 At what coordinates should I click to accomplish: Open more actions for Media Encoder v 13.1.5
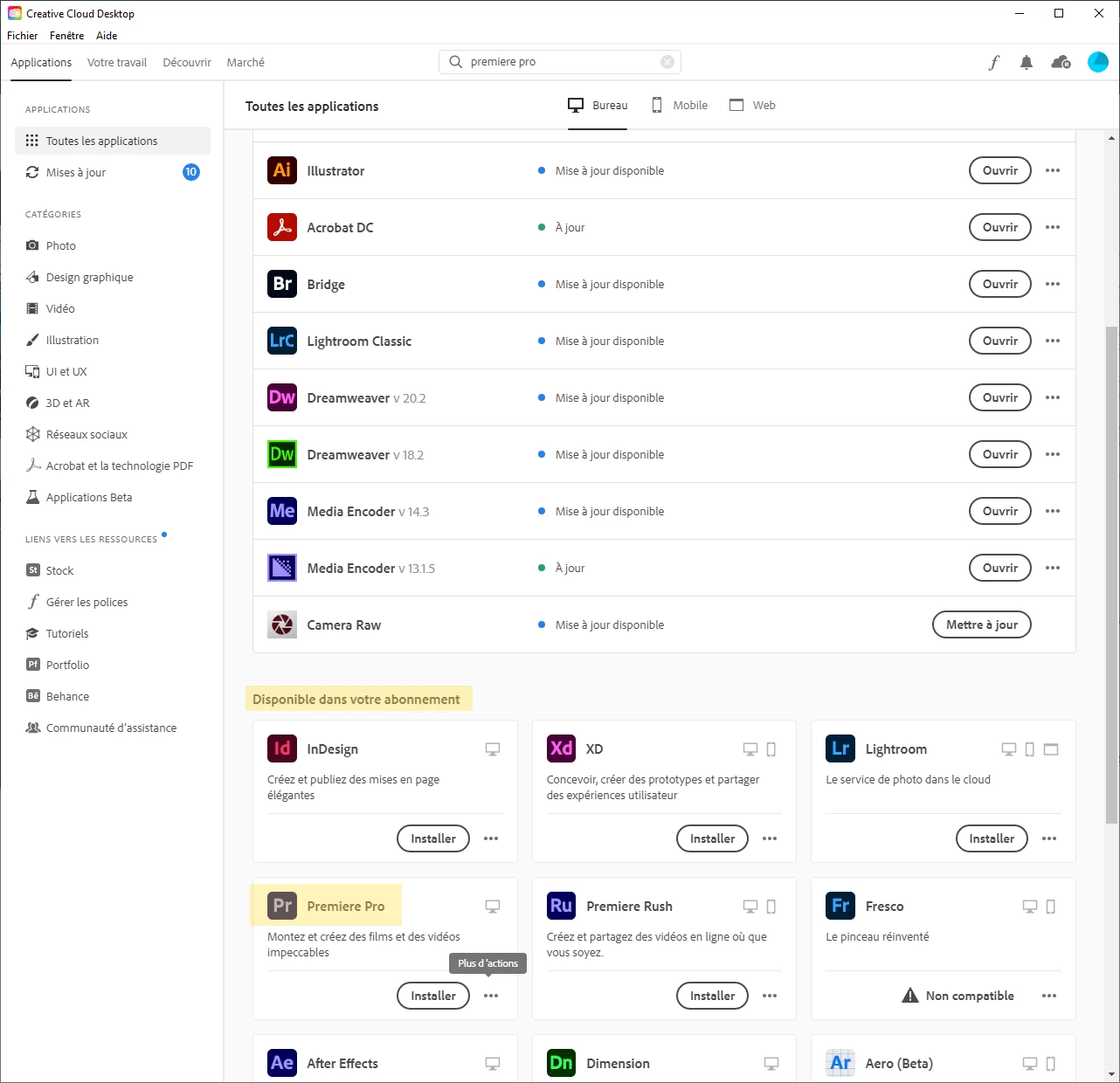coord(1053,568)
